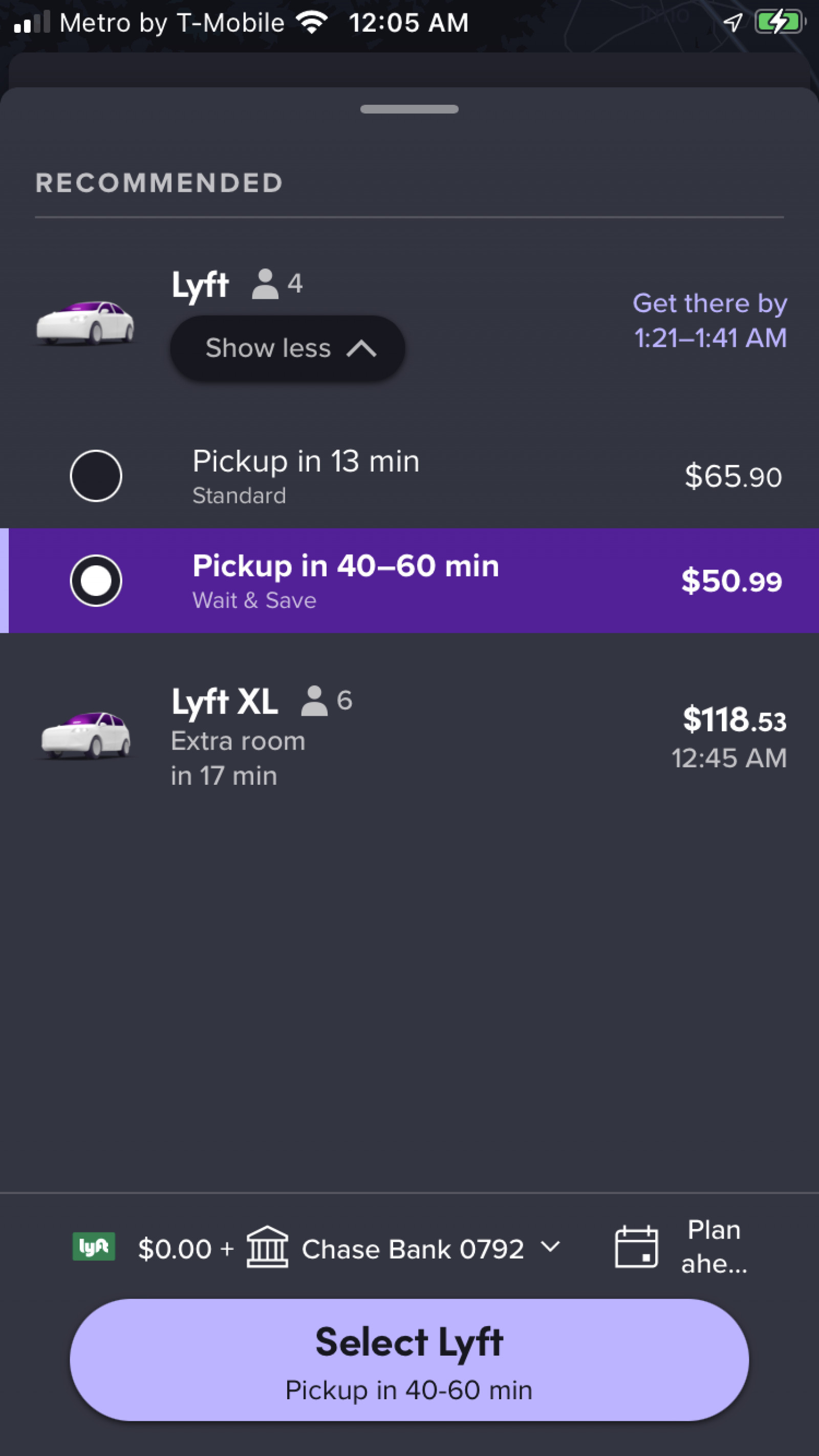Choose Pickup in 13 min option
The image size is (819, 1456).
(306, 462)
